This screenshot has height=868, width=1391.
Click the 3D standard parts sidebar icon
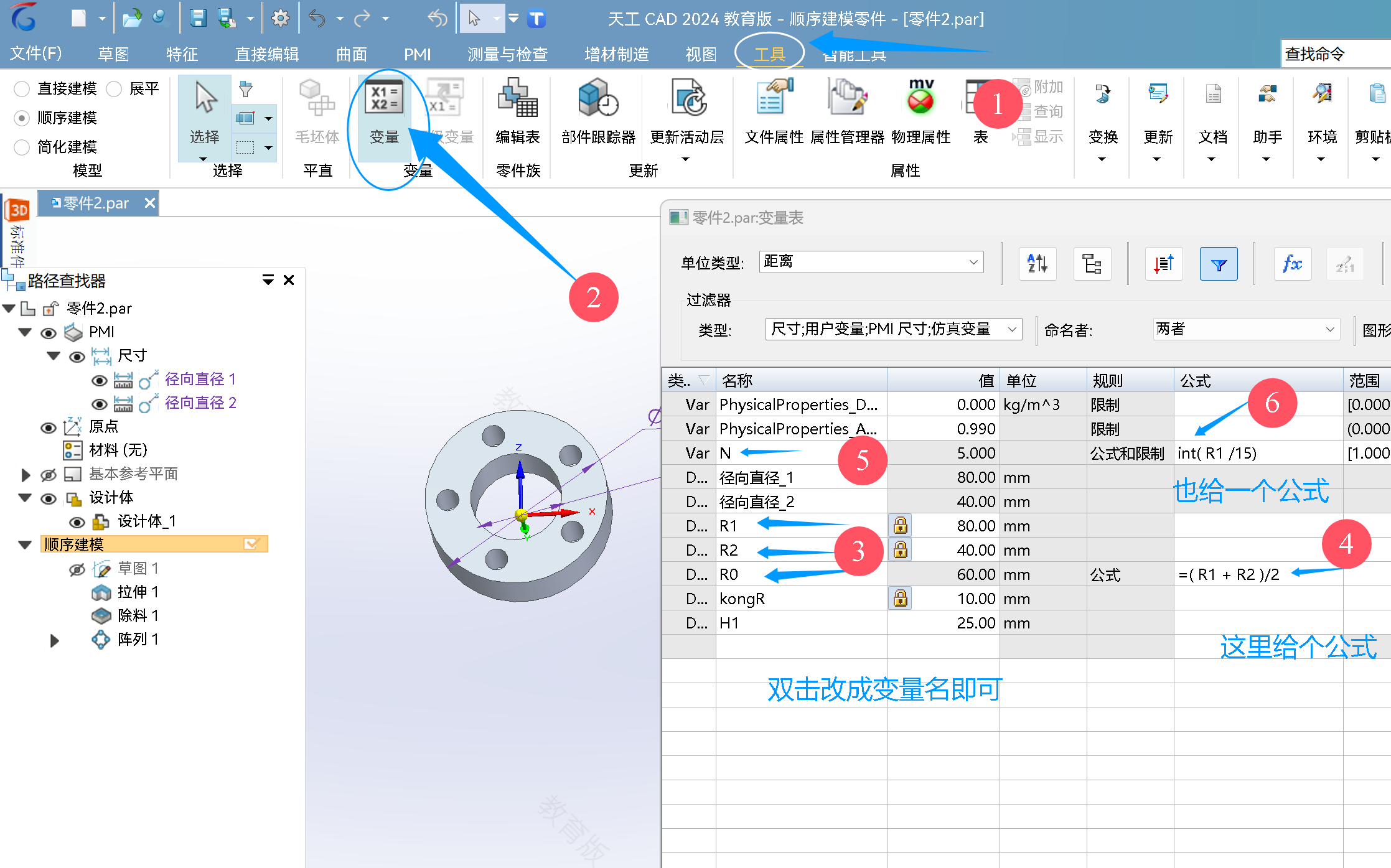pyautogui.click(x=18, y=210)
